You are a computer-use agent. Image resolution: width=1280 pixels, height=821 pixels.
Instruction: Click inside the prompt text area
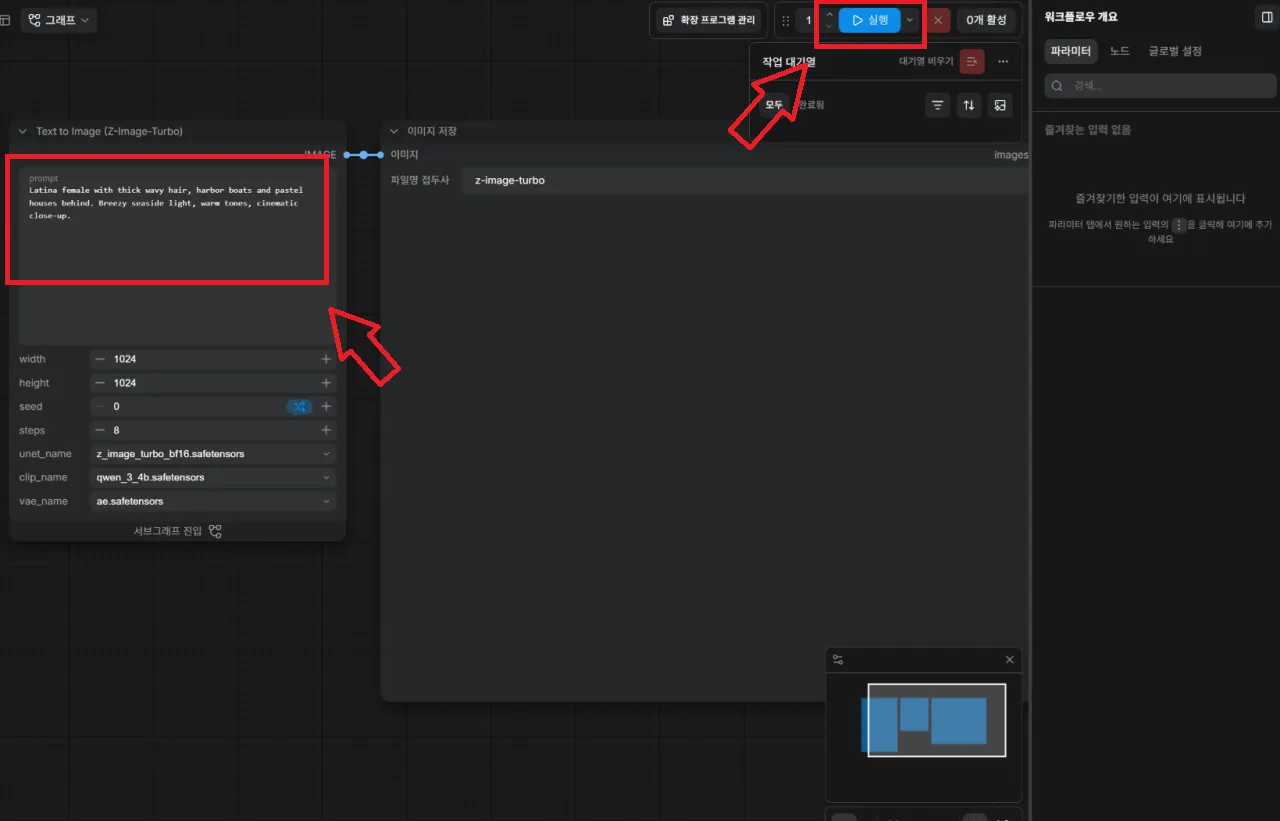[178, 258]
